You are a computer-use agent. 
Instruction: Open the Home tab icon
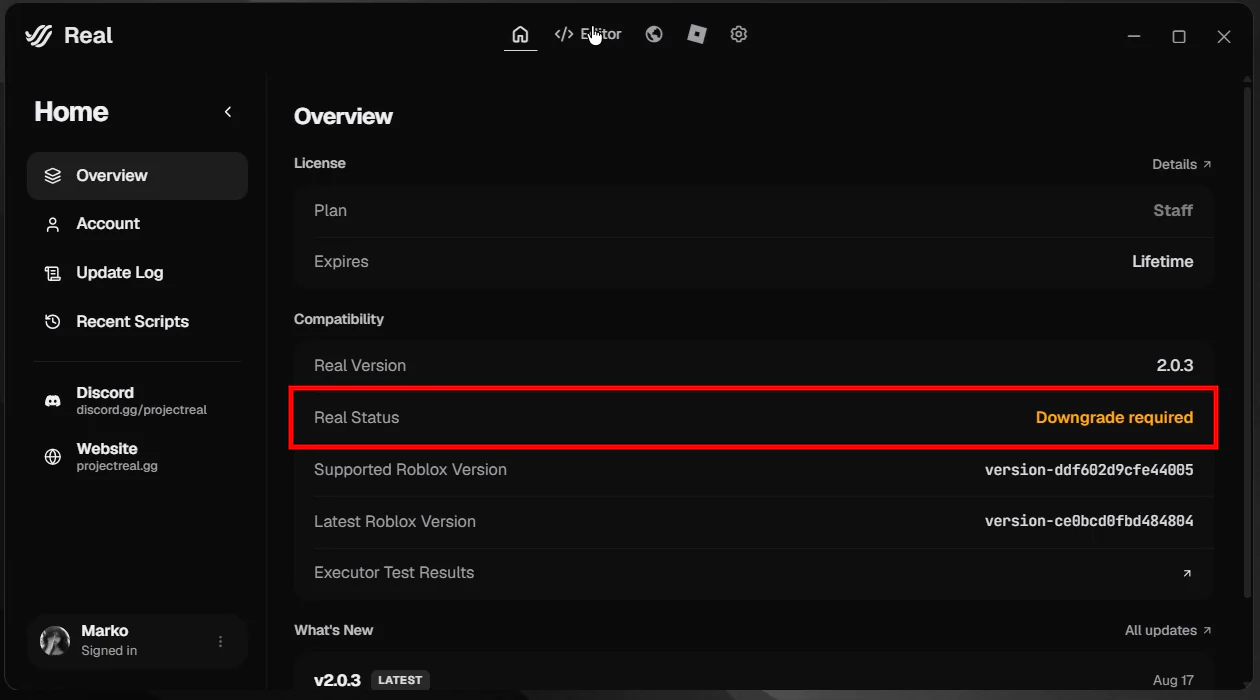(520, 34)
